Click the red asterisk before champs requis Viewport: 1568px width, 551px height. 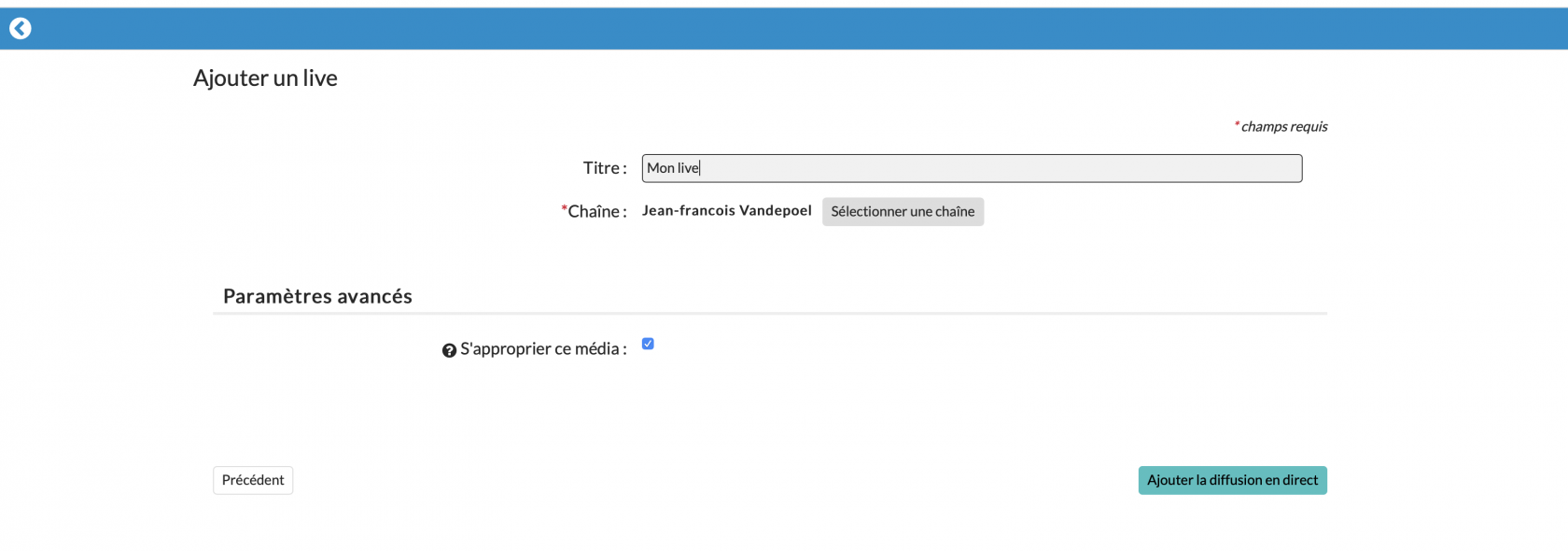click(1237, 124)
